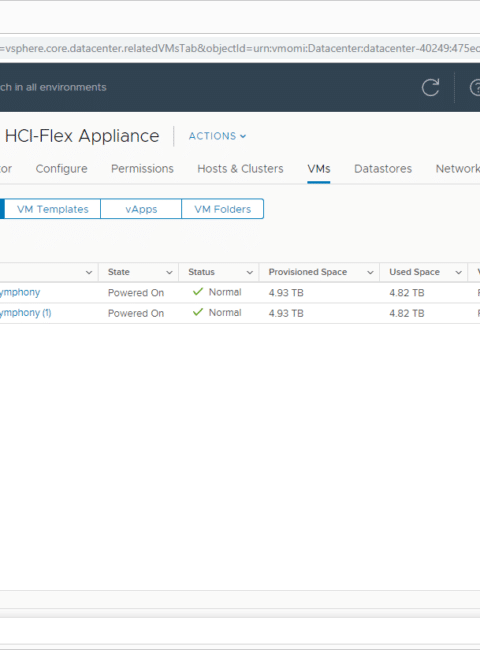Open the help icon in header
Screen dimensions: 480x650
(475, 87)
